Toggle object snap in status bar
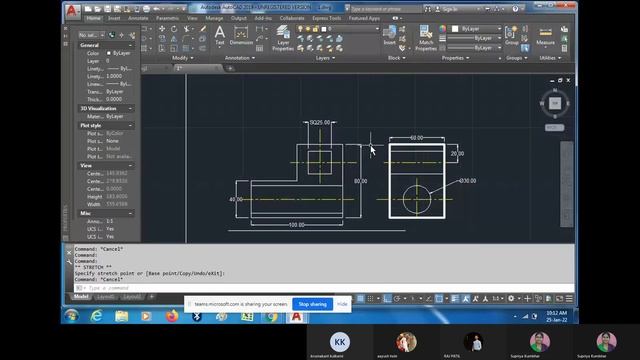This screenshot has height=360, width=640. (x=439, y=299)
